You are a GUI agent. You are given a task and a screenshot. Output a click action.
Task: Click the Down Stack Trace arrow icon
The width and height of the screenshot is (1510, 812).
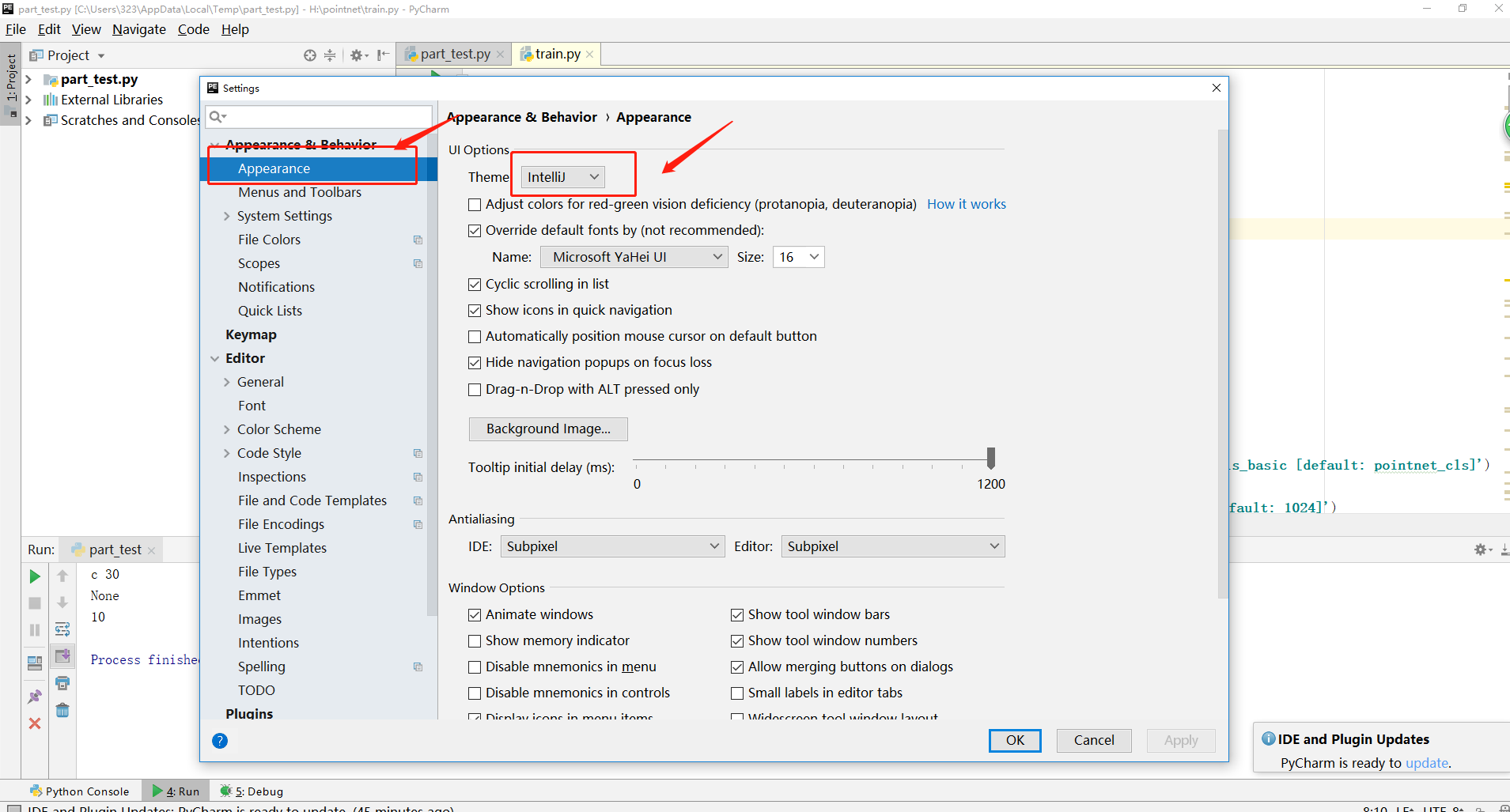pyautogui.click(x=62, y=603)
